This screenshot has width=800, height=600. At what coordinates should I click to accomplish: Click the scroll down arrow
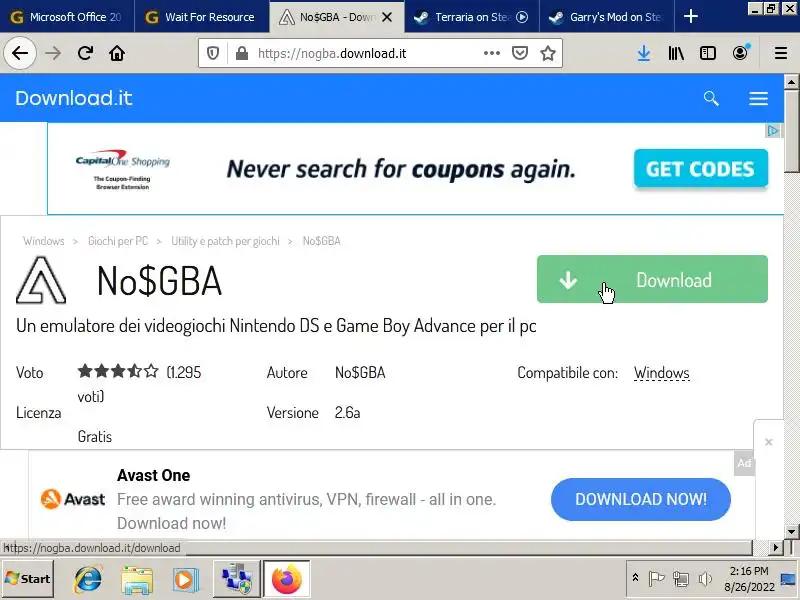tap(791, 532)
